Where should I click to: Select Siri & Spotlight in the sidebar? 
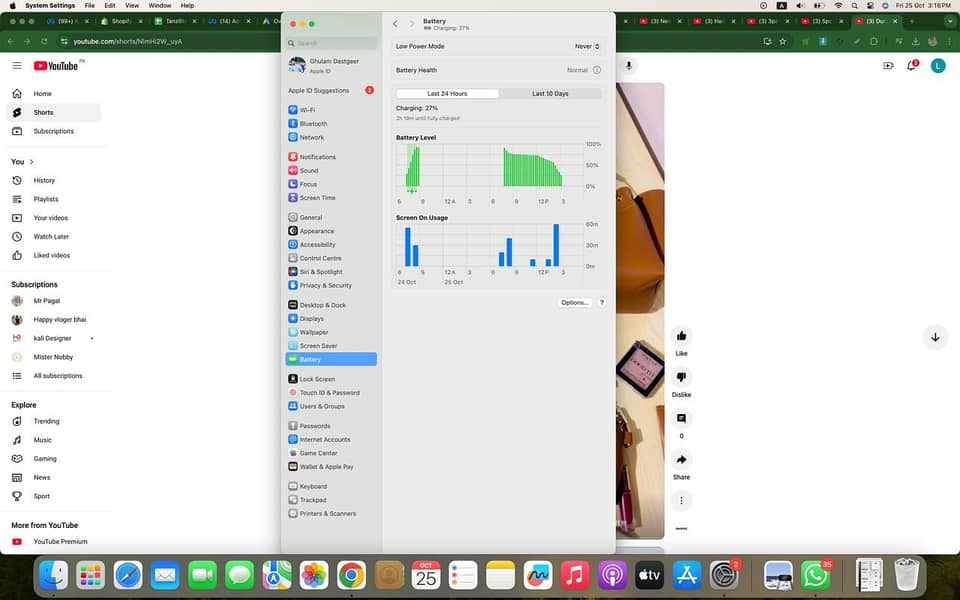pyautogui.click(x=320, y=272)
